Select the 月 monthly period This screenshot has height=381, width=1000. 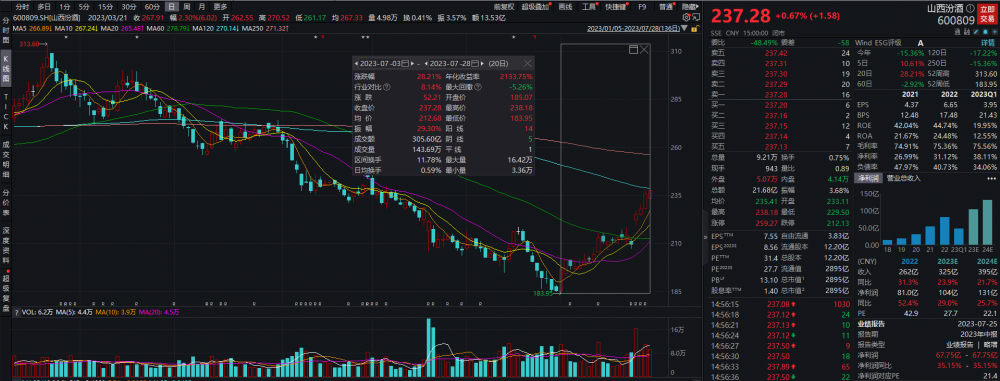click(202, 6)
